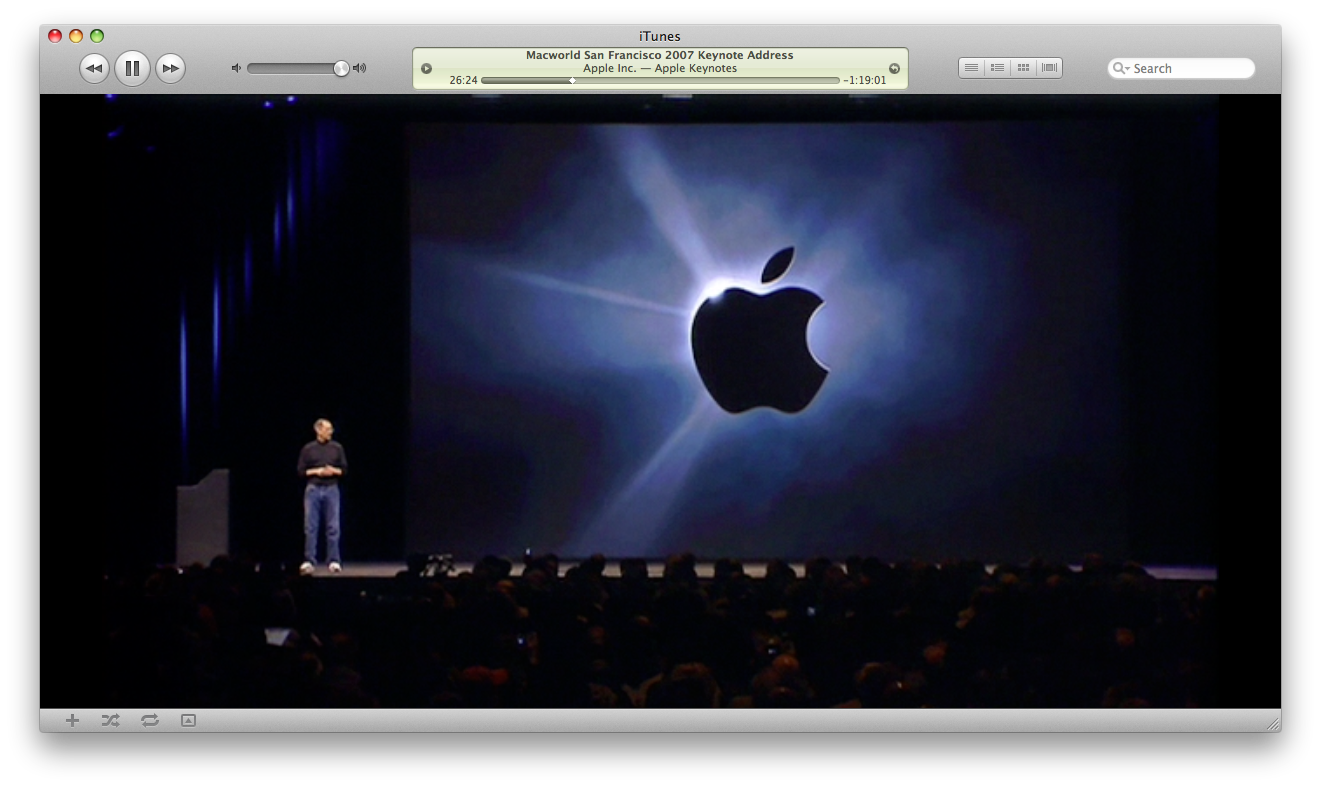Click the low-volume speaker icon
The width and height of the screenshot is (1321, 787).
tap(236, 68)
